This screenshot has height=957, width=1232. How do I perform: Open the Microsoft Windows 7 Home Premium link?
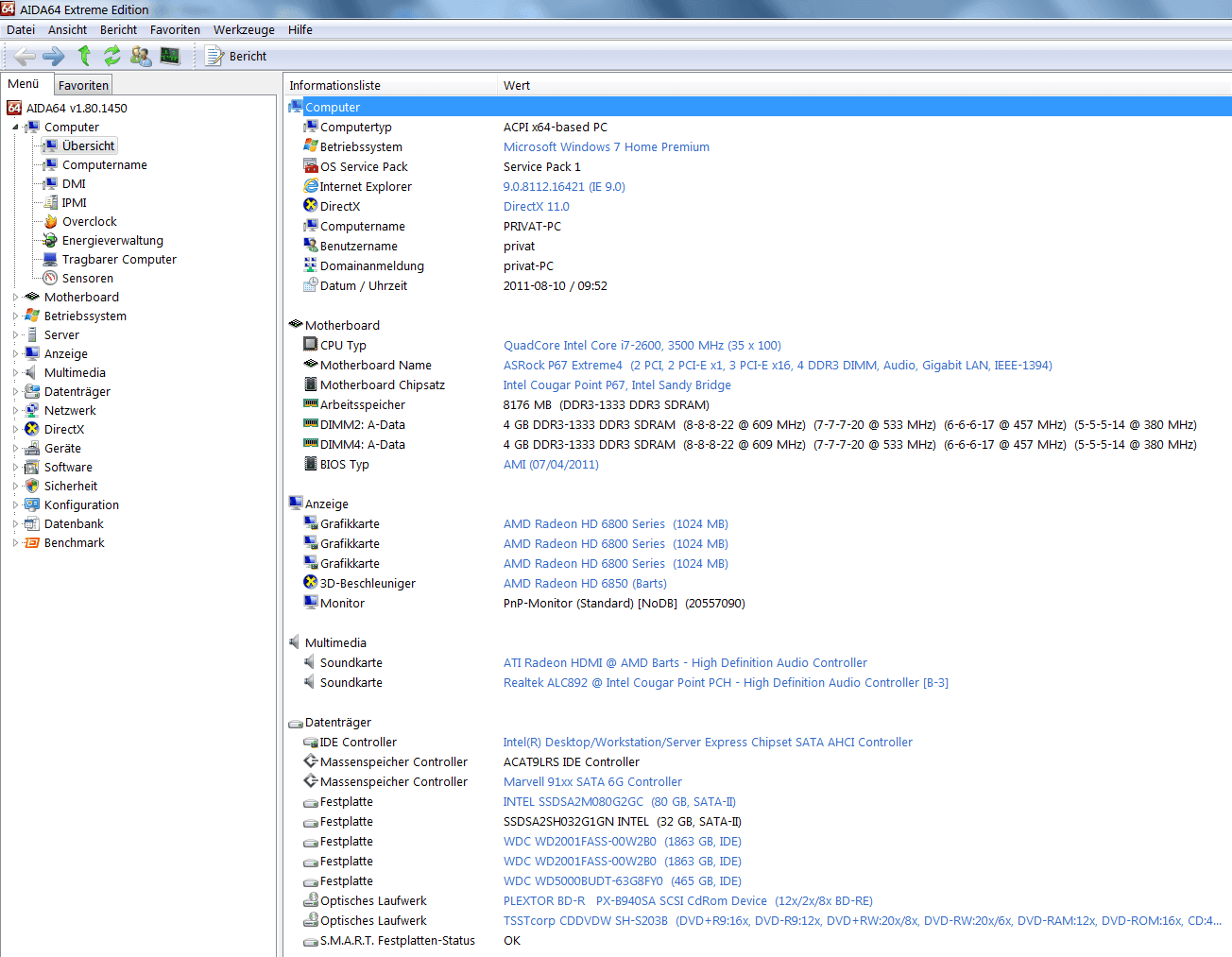[607, 147]
